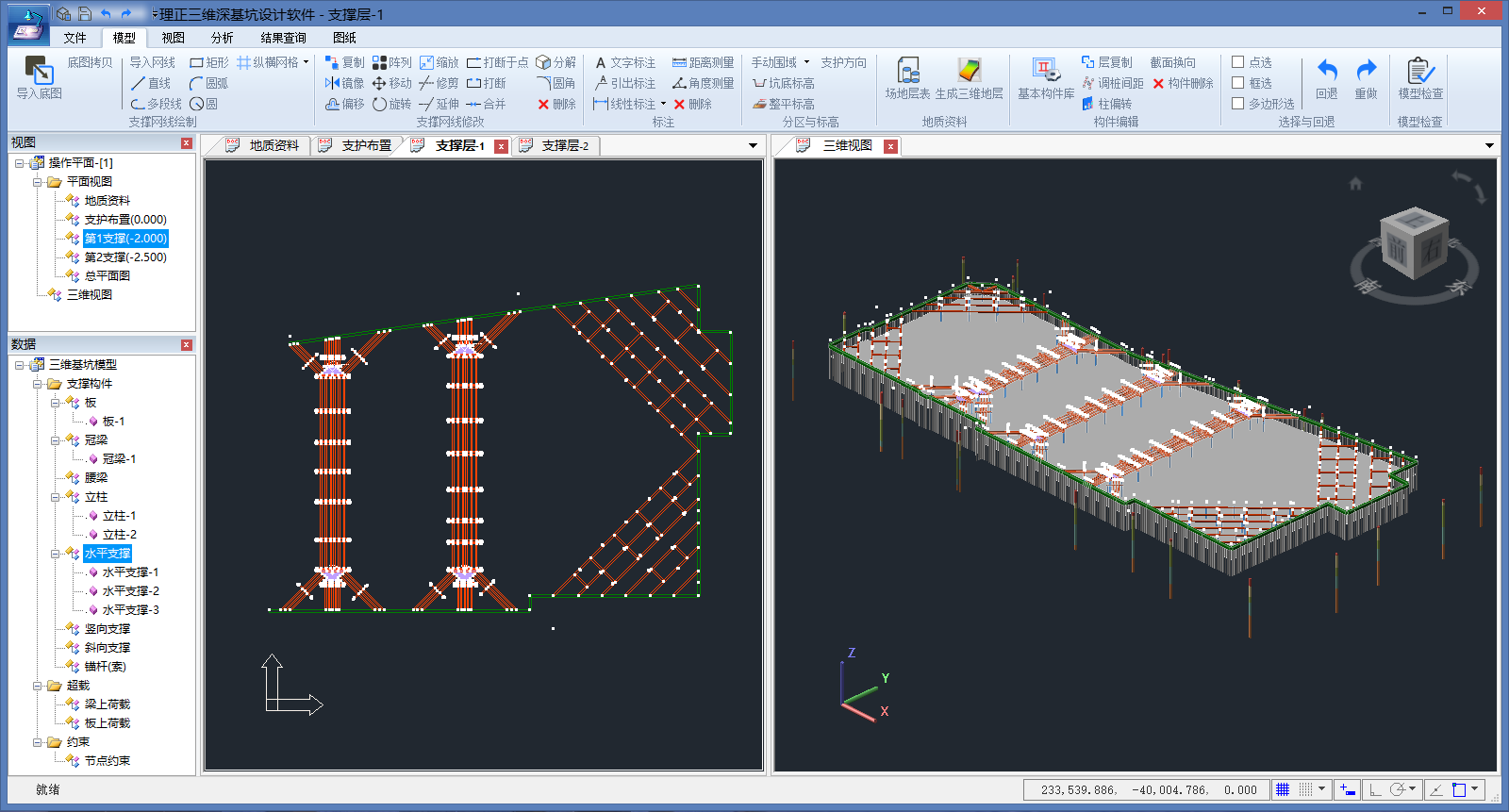Screen dimensions: 1509x812
Task: Click the 层复制 button
Action: click(1107, 62)
